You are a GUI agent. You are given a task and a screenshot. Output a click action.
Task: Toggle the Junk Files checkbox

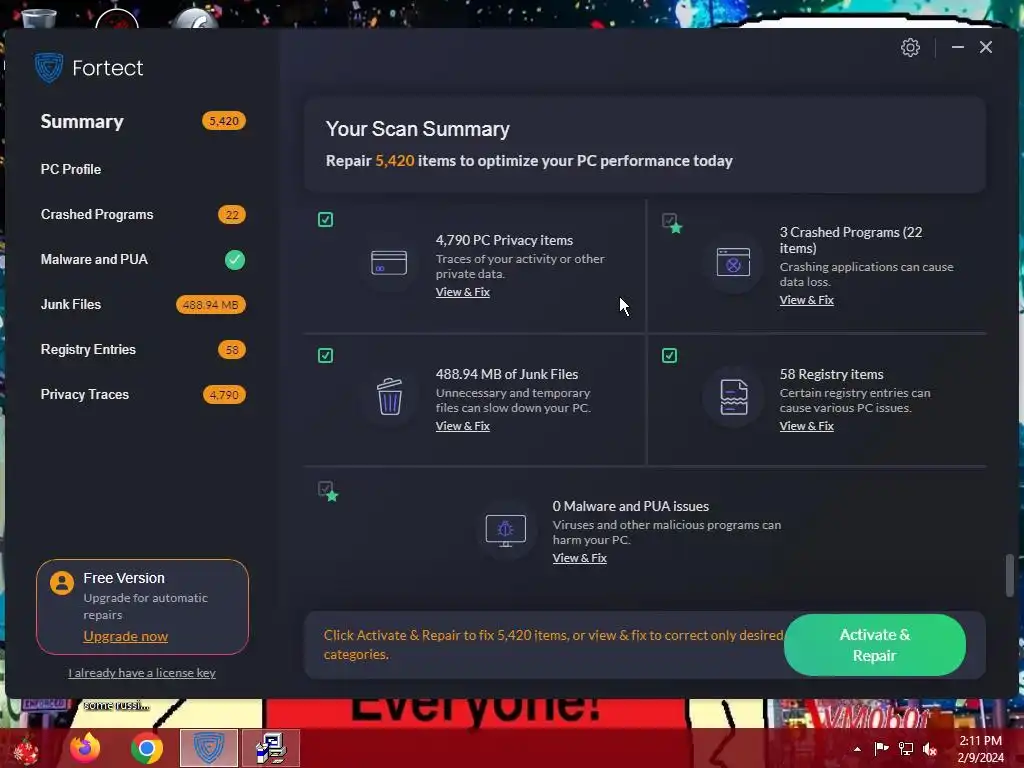coord(325,355)
